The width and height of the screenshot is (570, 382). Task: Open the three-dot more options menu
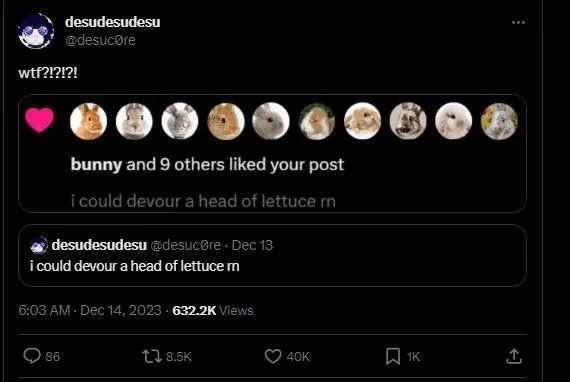[x=518, y=23]
